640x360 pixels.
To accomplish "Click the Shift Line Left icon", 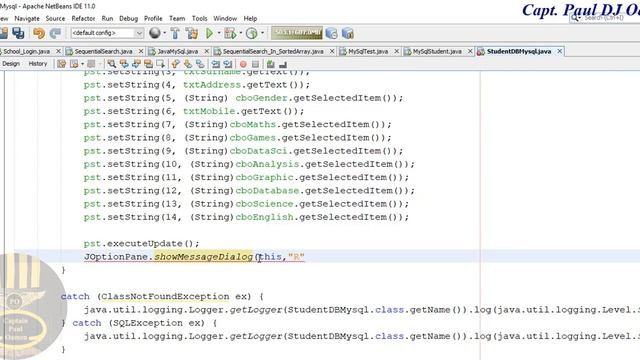I will point(216,64).
